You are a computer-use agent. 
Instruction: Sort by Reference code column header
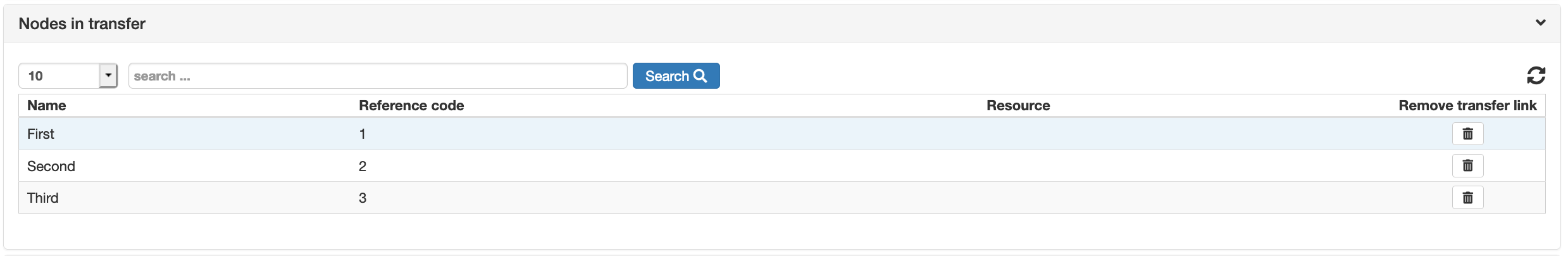pyautogui.click(x=411, y=105)
